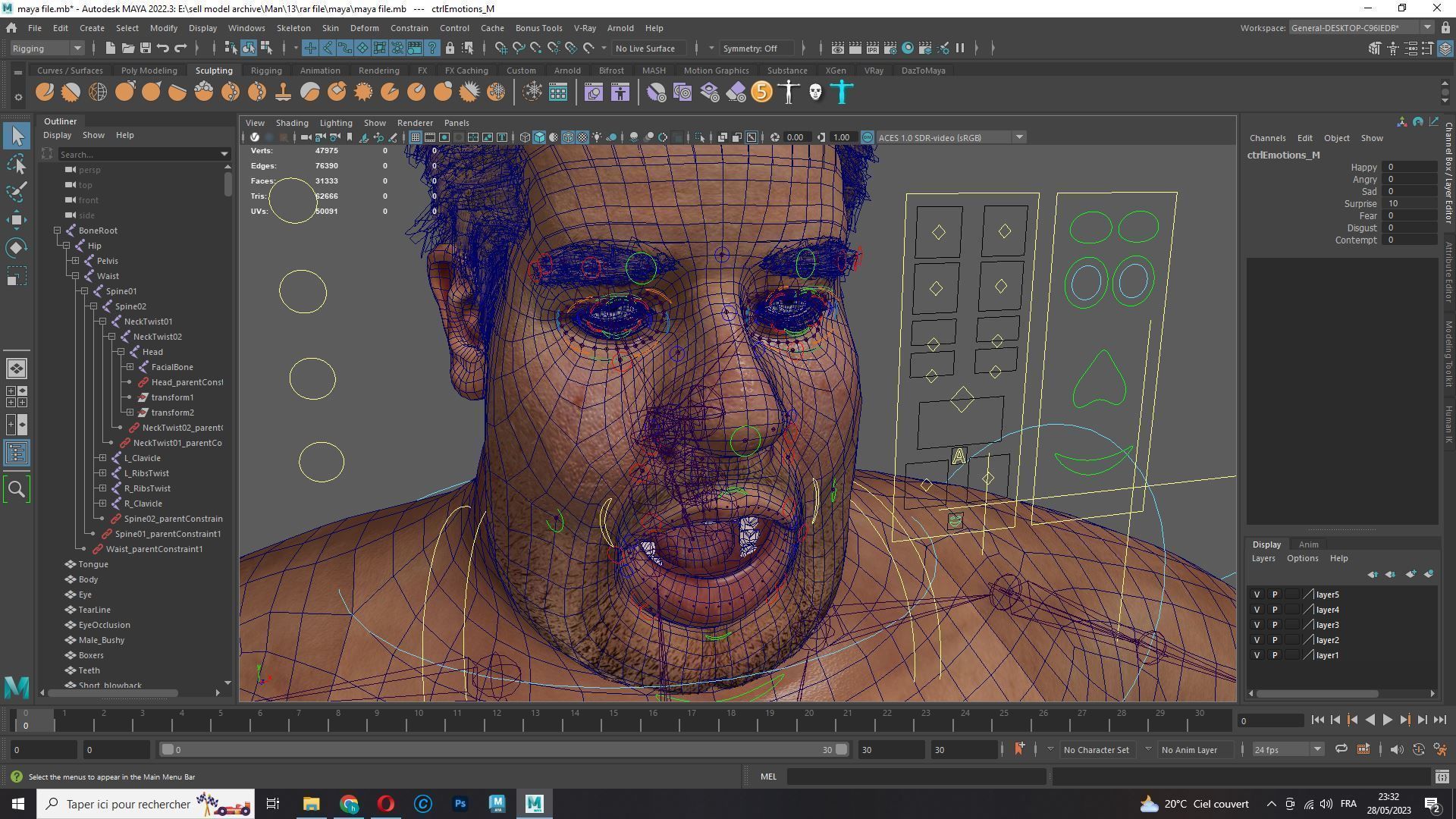Toggle wireframe on shaded viewport icon
Screen dimensions: 1456x819
click(568, 137)
